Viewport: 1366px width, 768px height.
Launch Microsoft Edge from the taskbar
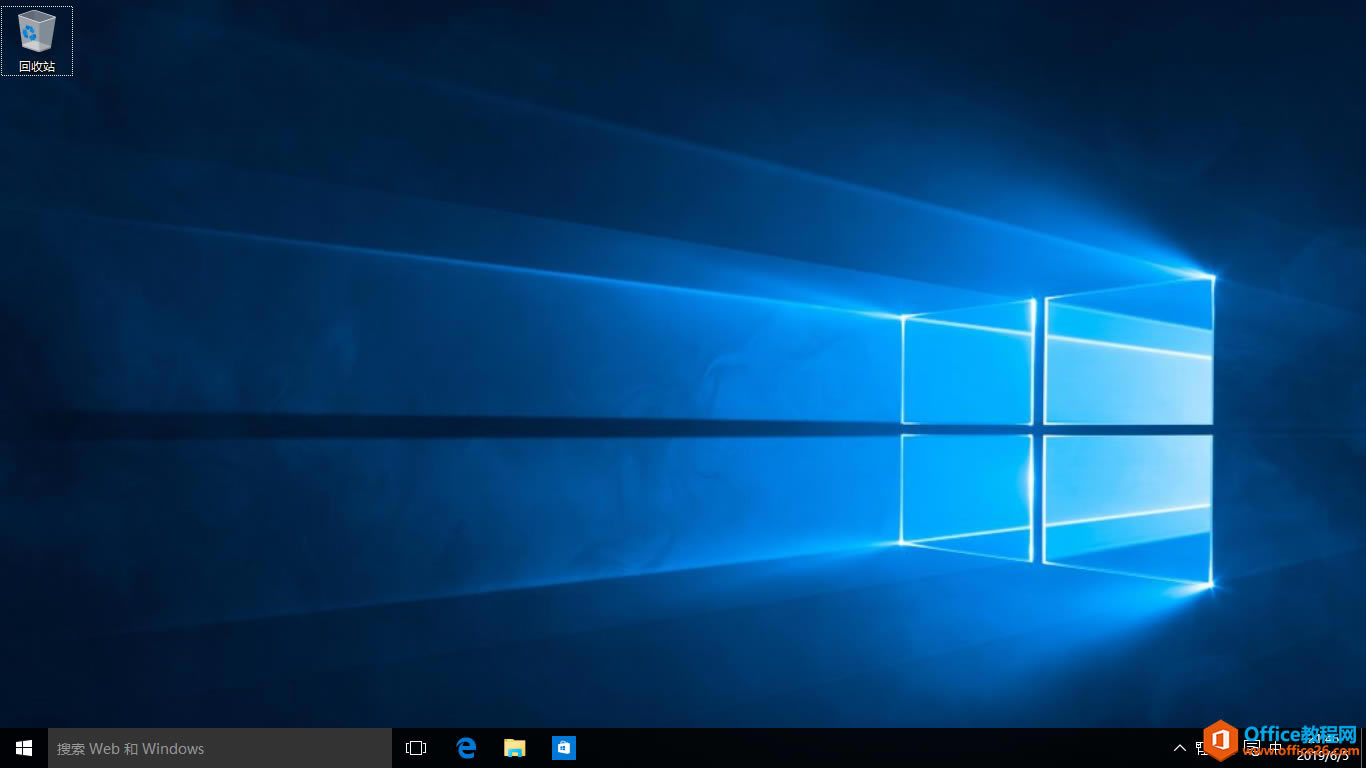(466, 748)
